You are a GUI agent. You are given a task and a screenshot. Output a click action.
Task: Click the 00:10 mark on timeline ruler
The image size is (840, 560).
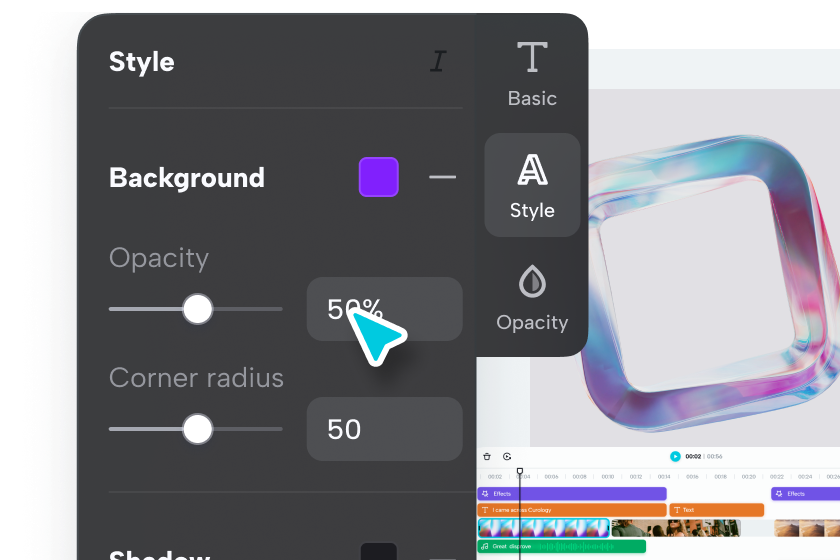pyautogui.click(x=608, y=476)
